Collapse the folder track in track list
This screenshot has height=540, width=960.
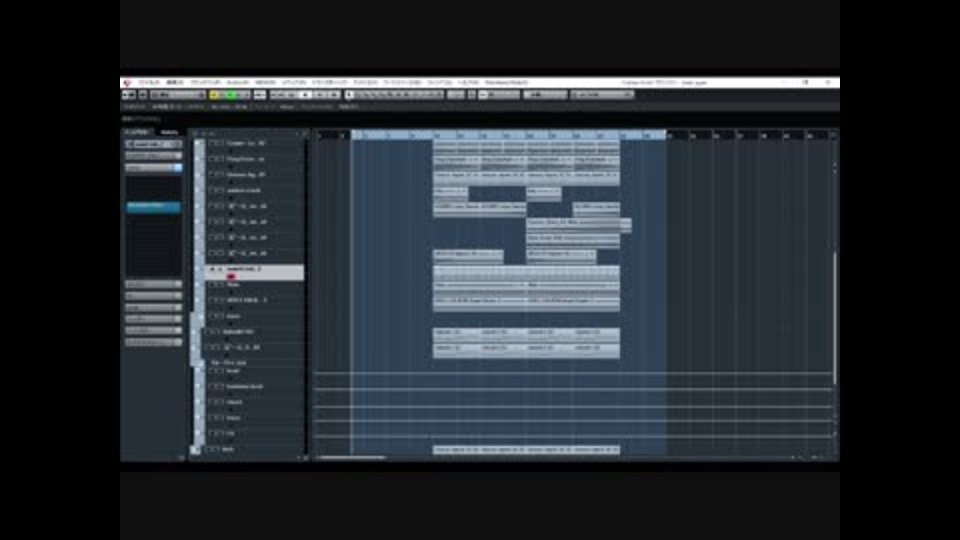[201, 363]
